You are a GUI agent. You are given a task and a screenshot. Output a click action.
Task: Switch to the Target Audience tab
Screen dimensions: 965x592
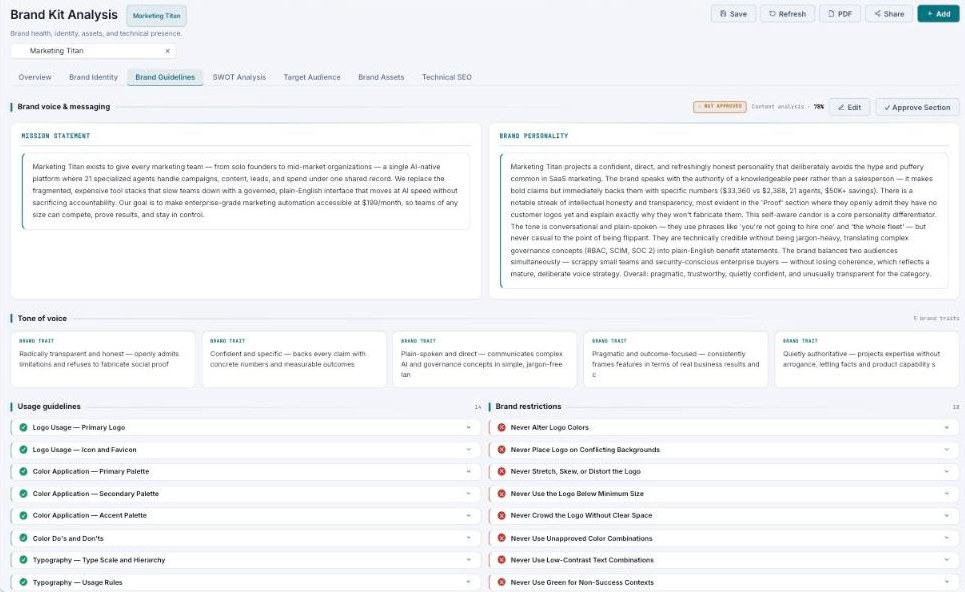[x=311, y=77]
